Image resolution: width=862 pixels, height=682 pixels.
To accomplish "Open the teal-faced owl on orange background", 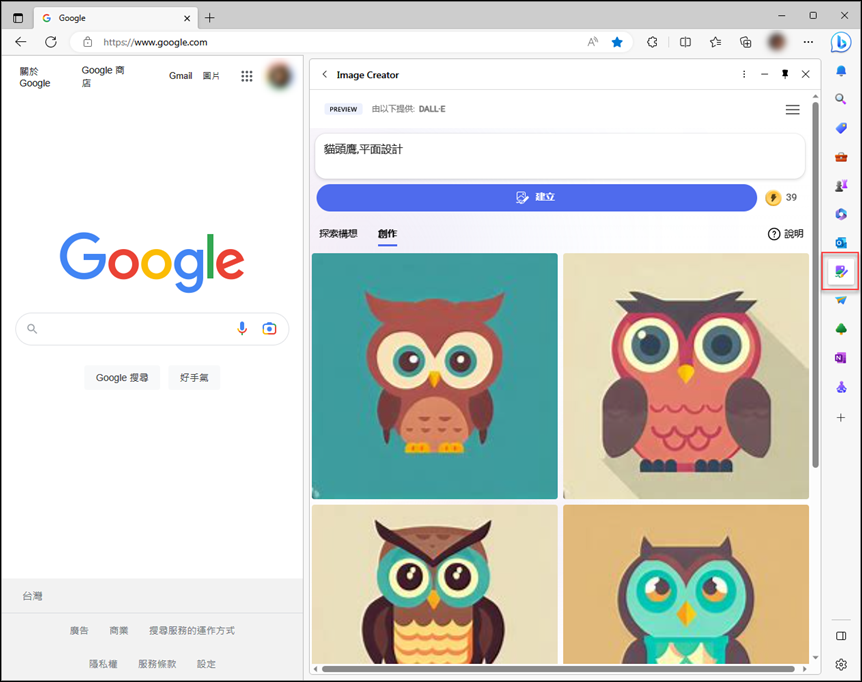I will point(686,584).
